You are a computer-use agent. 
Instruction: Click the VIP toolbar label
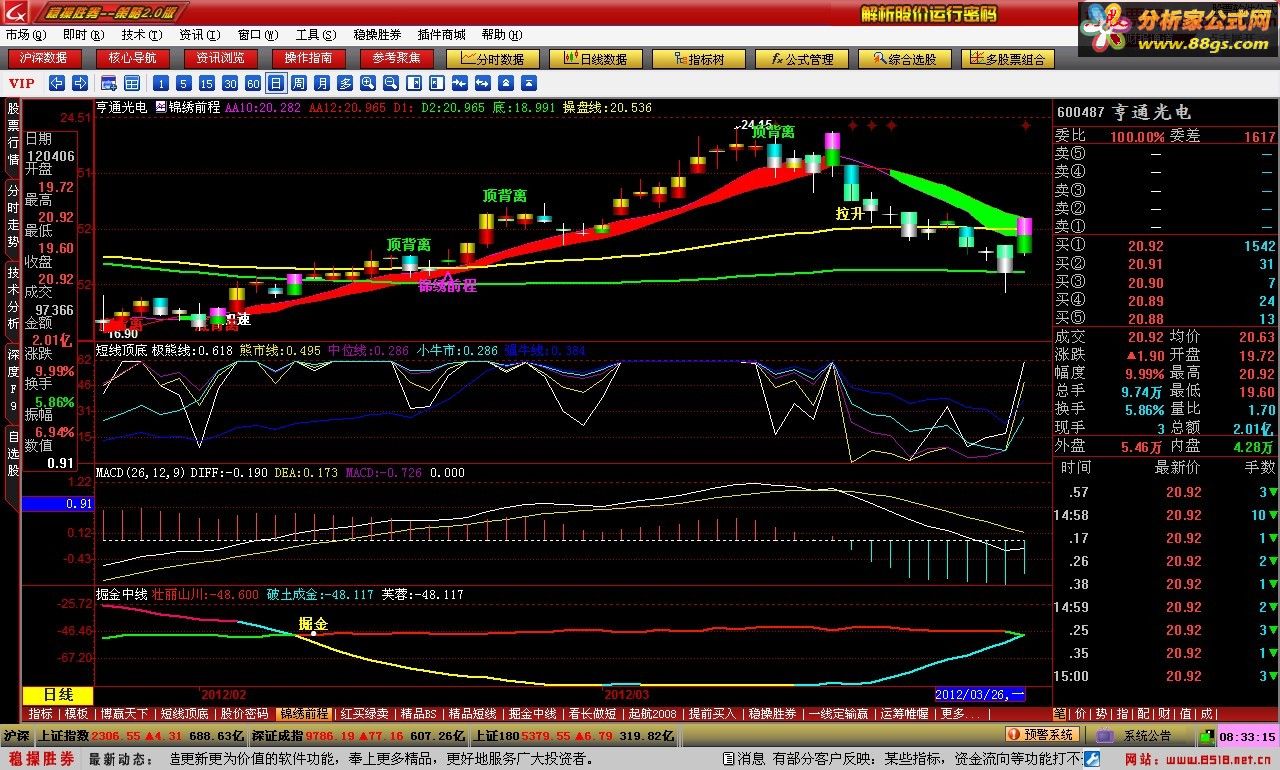21,83
